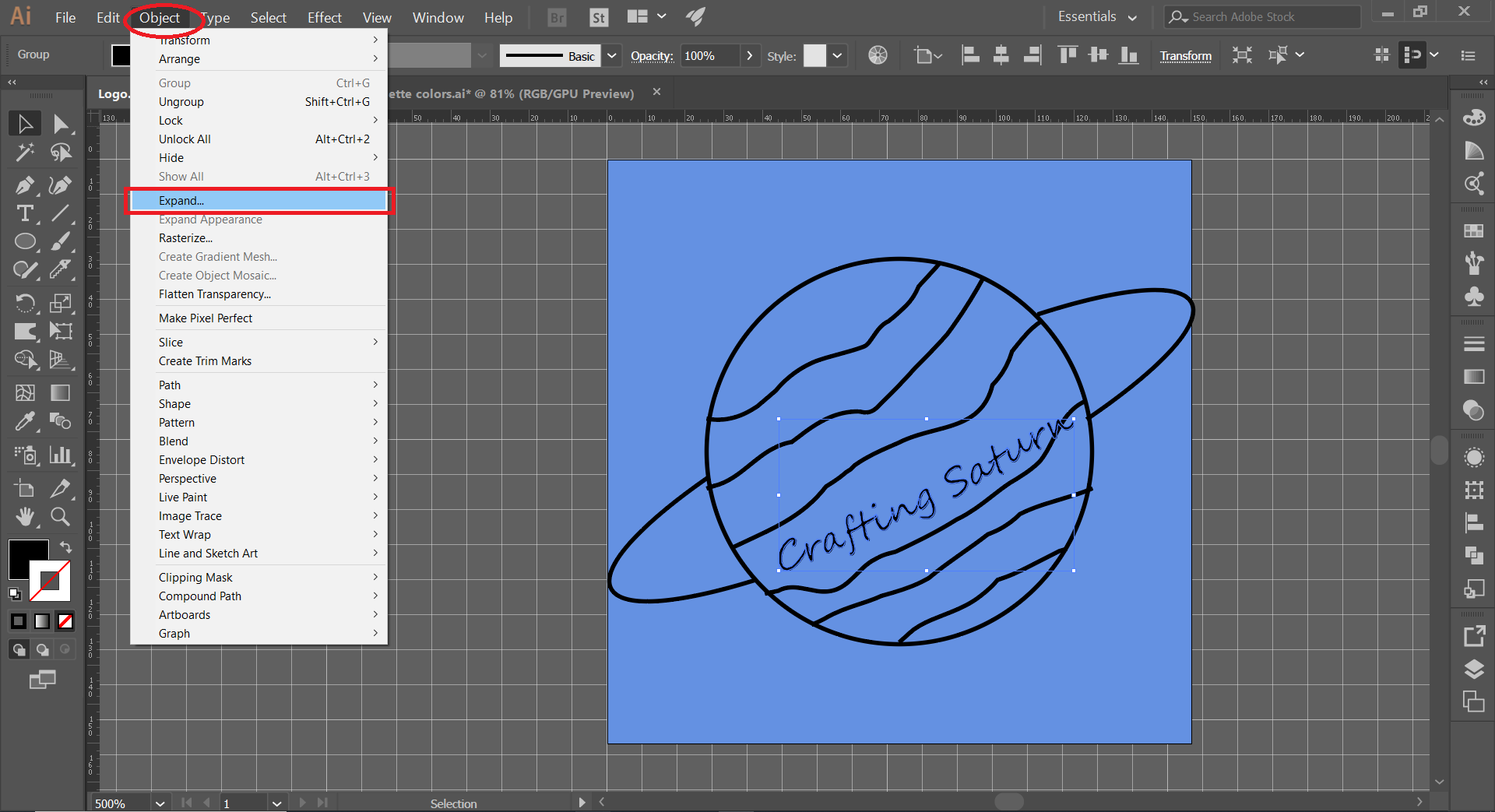Select the Eyedropper tool
This screenshot has width=1495, height=812.
25,421
